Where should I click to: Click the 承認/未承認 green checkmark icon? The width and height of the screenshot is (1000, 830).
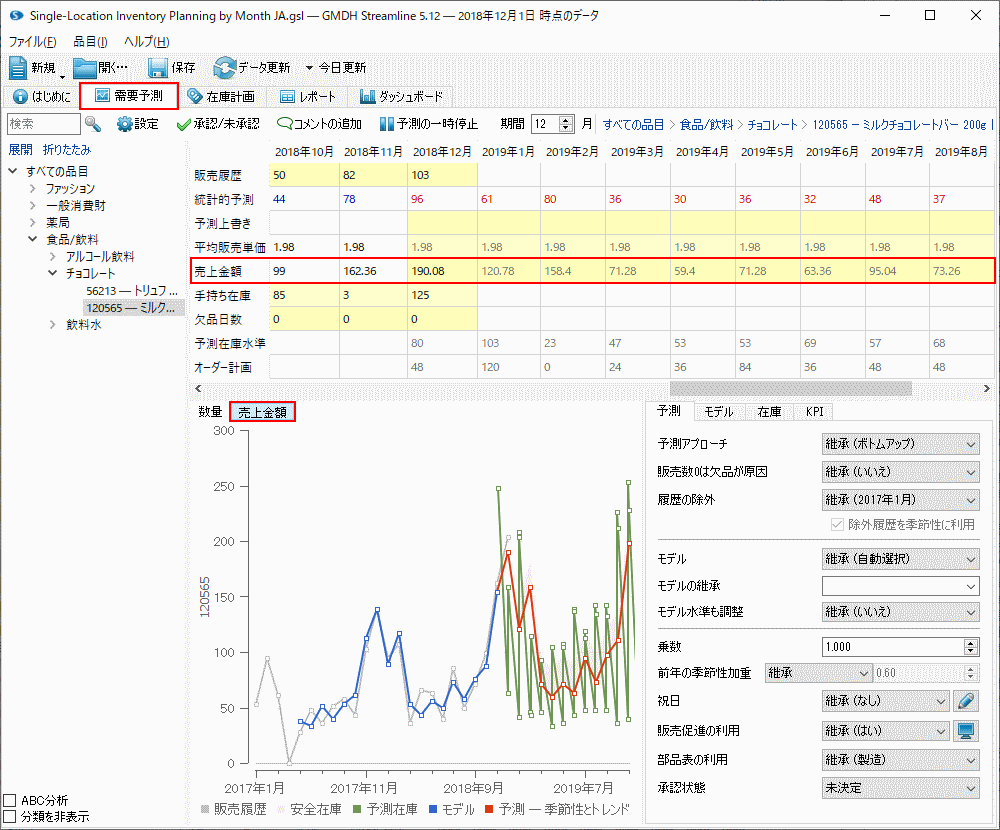tap(183, 124)
